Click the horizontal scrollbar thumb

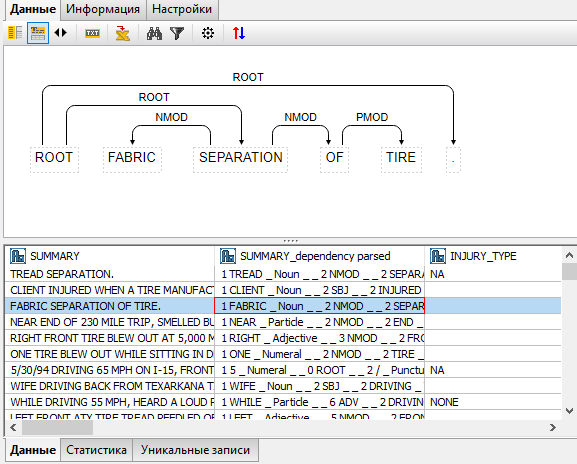(x=57, y=427)
